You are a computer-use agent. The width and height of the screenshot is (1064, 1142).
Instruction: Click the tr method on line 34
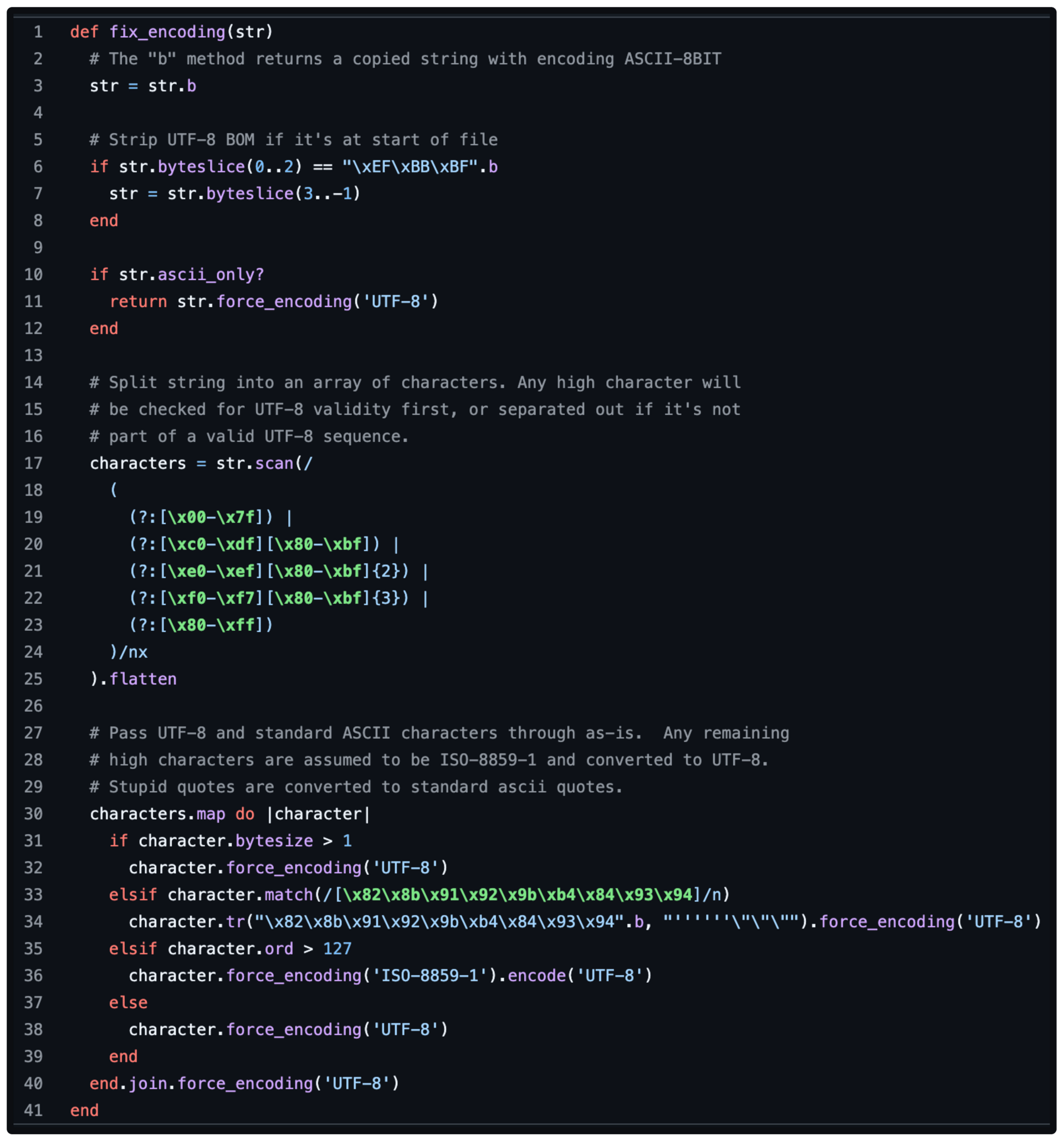click(236, 922)
